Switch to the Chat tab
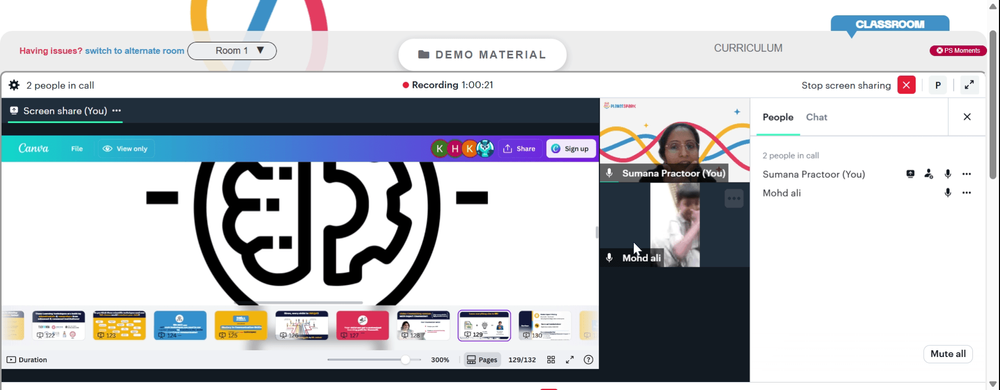1000x390 pixels. (816, 117)
